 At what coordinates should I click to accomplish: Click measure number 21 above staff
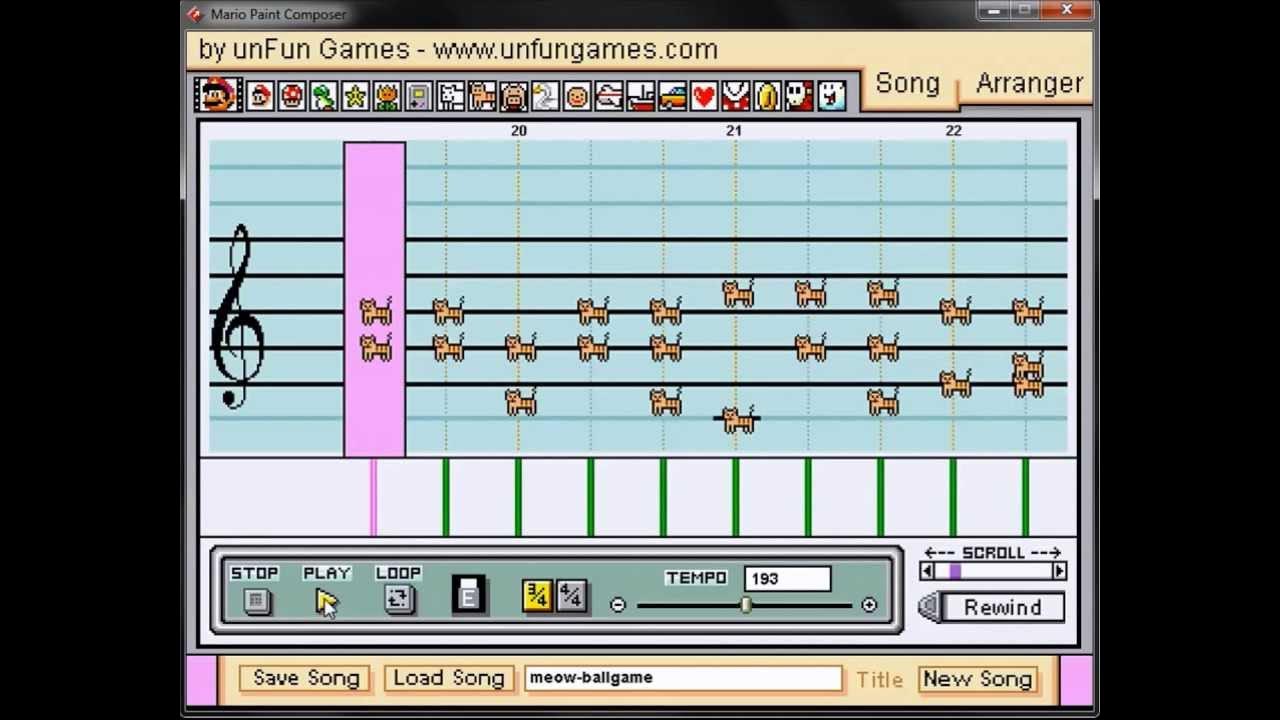click(734, 131)
